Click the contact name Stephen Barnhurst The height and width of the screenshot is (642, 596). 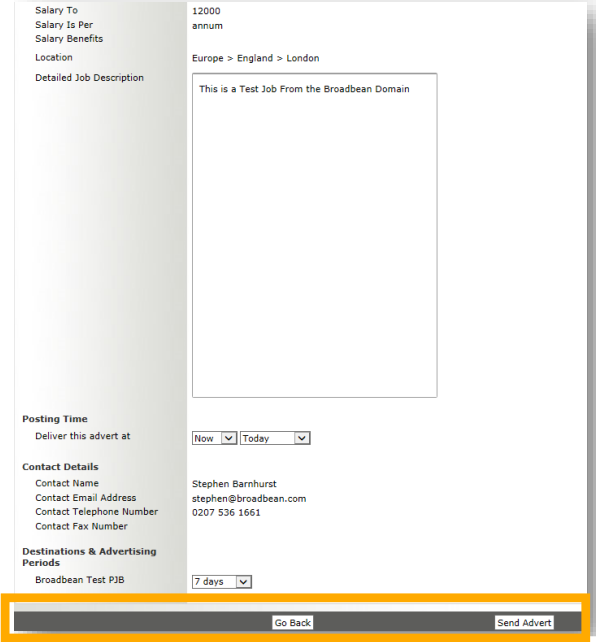[x=234, y=484]
